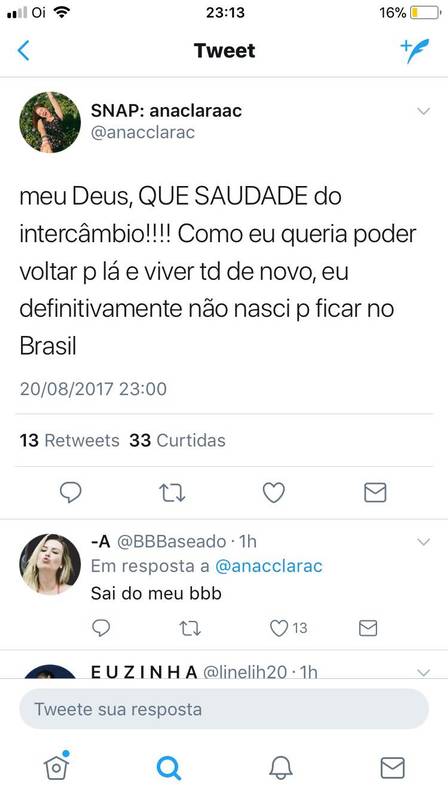
Task: Open the Notifications bell tab
Action: pyautogui.click(x=281, y=767)
